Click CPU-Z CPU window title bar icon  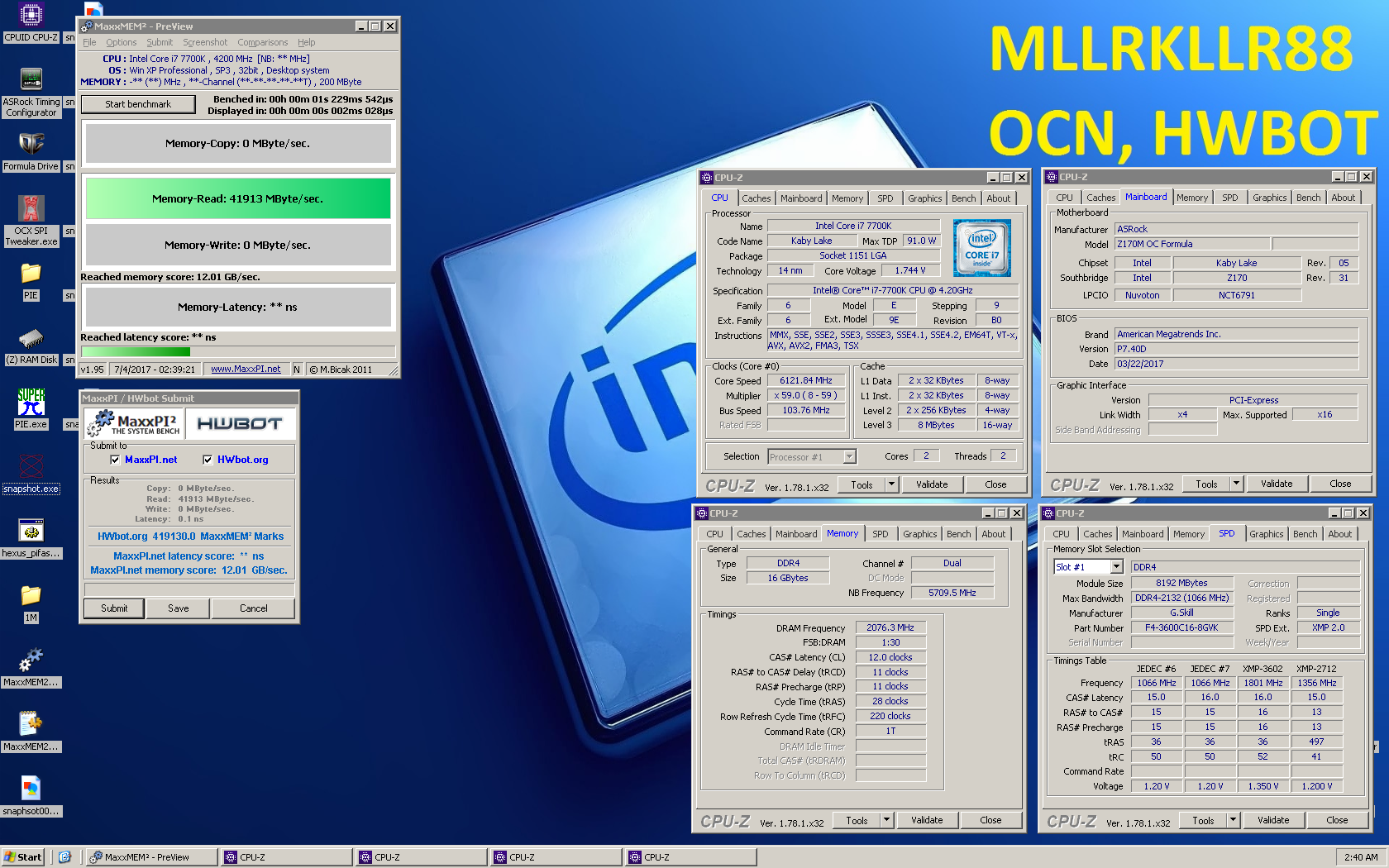click(x=707, y=178)
